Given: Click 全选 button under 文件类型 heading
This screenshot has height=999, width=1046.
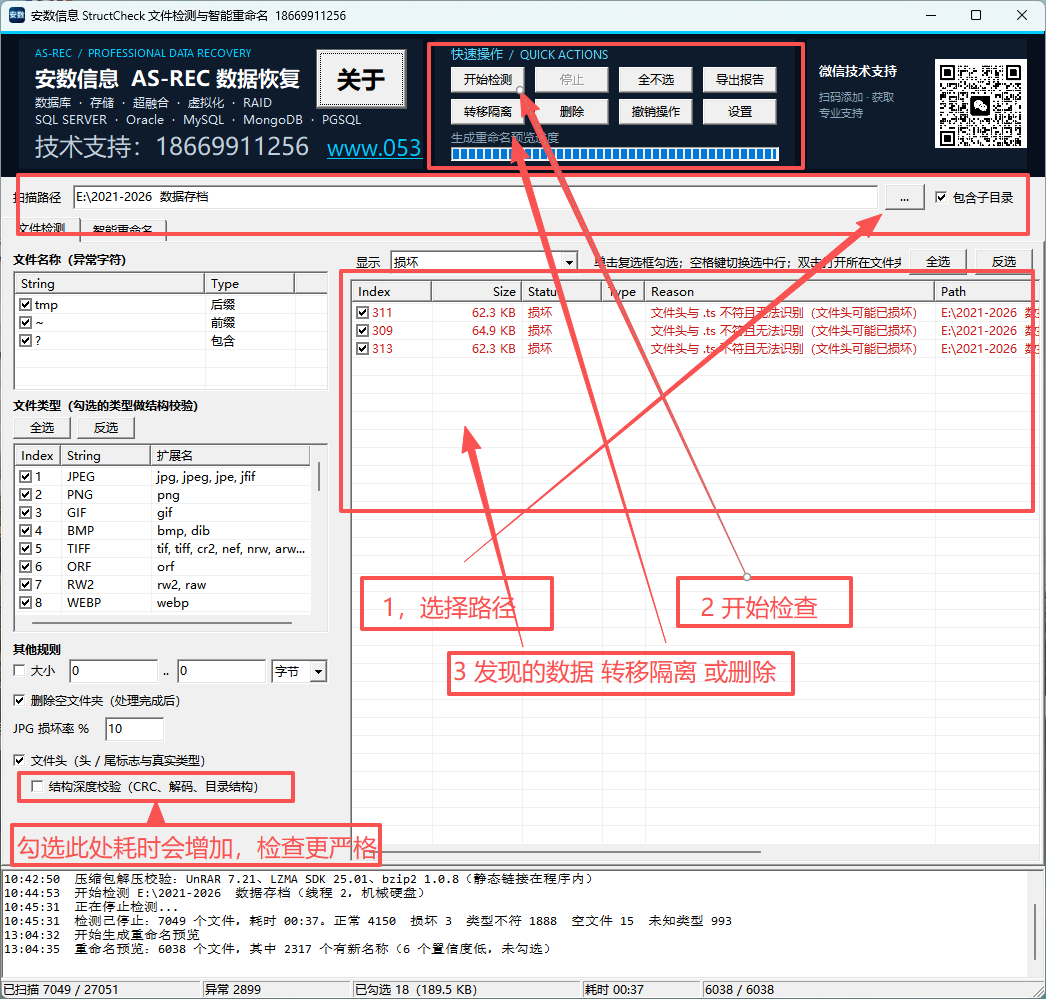Looking at the screenshot, I should [x=42, y=427].
